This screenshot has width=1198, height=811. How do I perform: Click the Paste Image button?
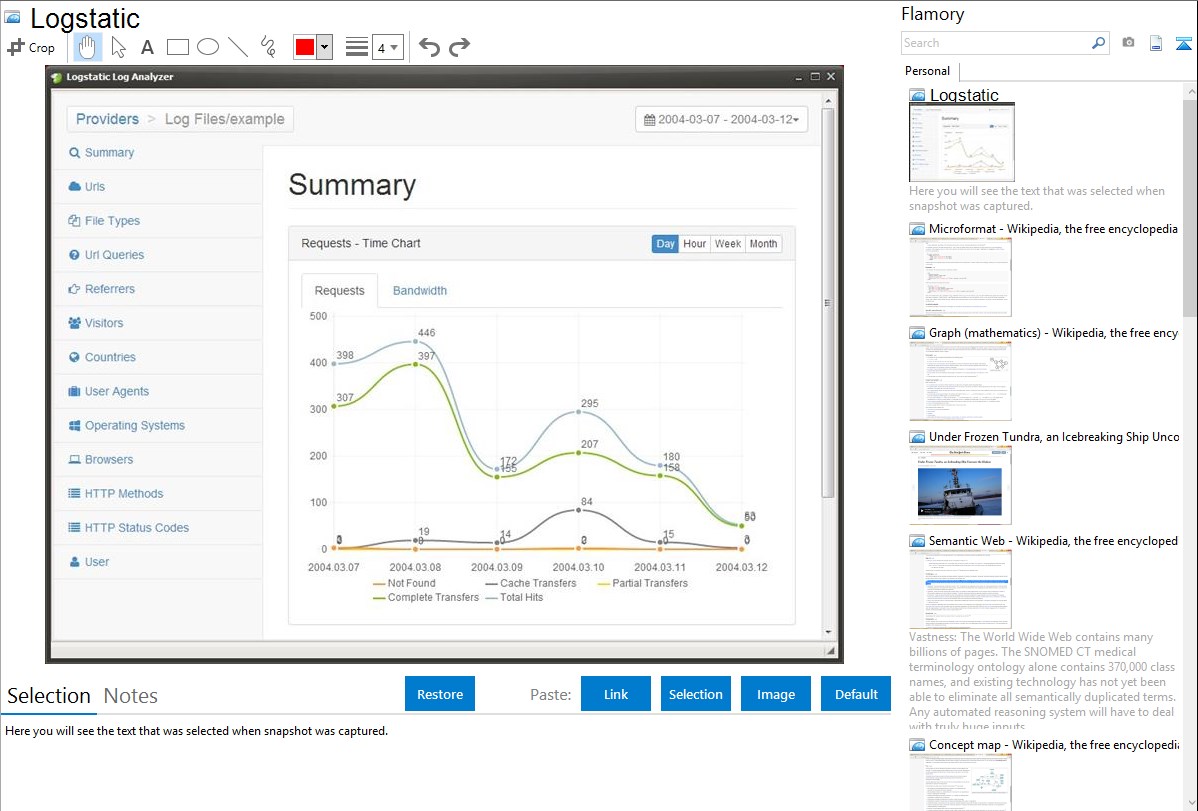(775, 694)
